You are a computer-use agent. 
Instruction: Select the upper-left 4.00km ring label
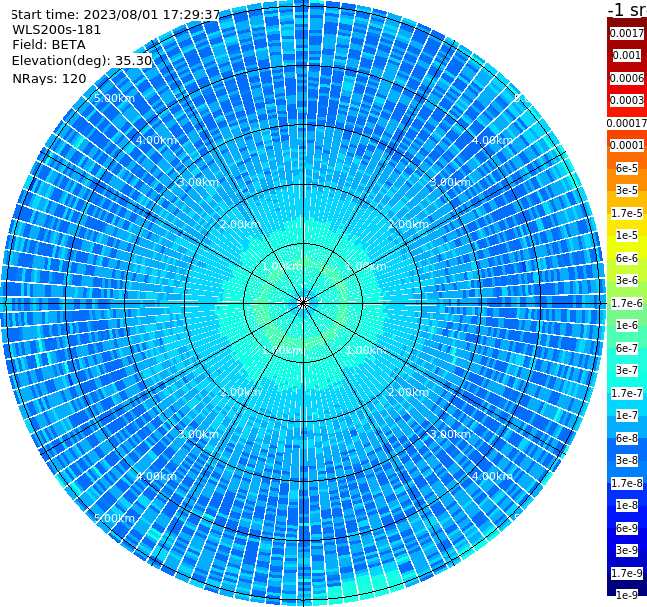pyautogui.click(x=156, y=140)
